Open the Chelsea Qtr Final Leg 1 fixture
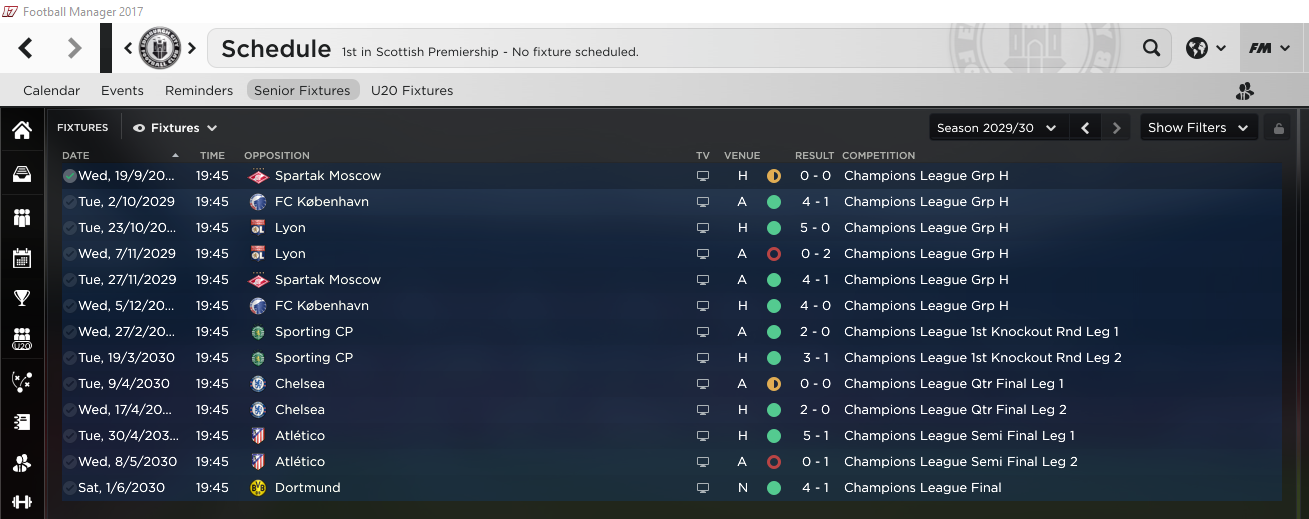 [x=671, y=384]
